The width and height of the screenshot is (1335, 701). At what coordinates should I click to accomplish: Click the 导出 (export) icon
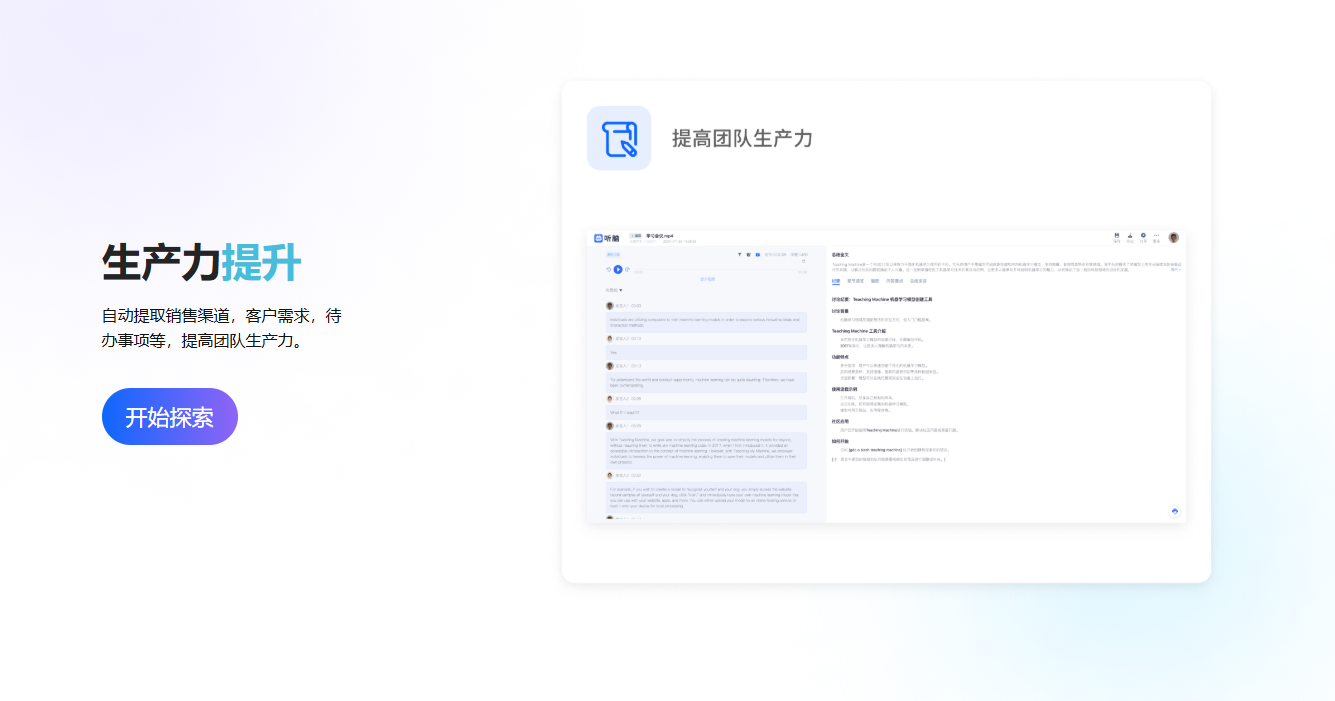pyautogui.click(x=1130, y=236)
